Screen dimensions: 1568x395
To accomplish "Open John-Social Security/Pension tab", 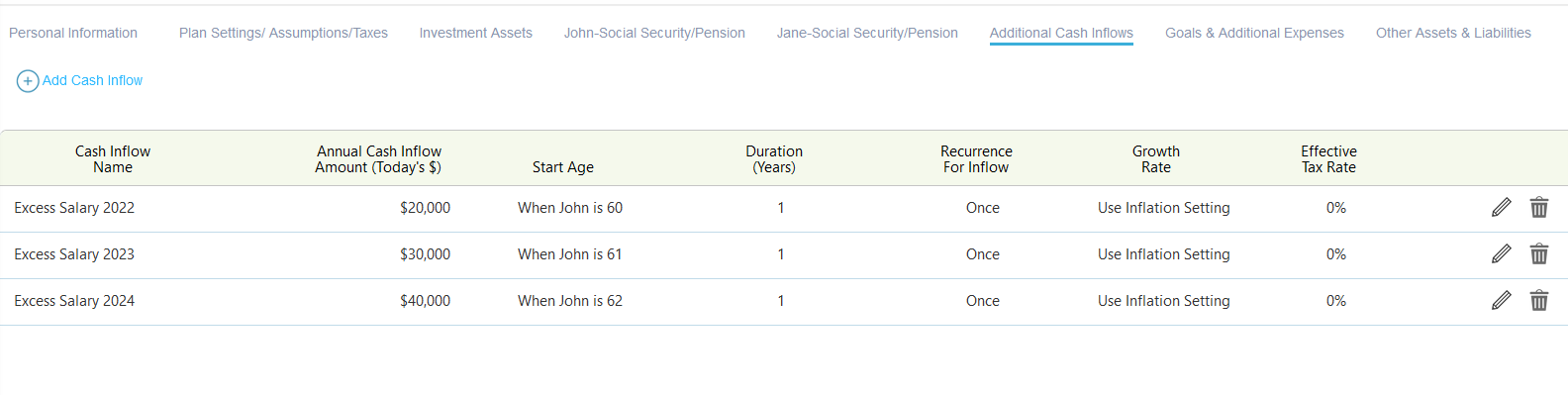I will [654, 33].
